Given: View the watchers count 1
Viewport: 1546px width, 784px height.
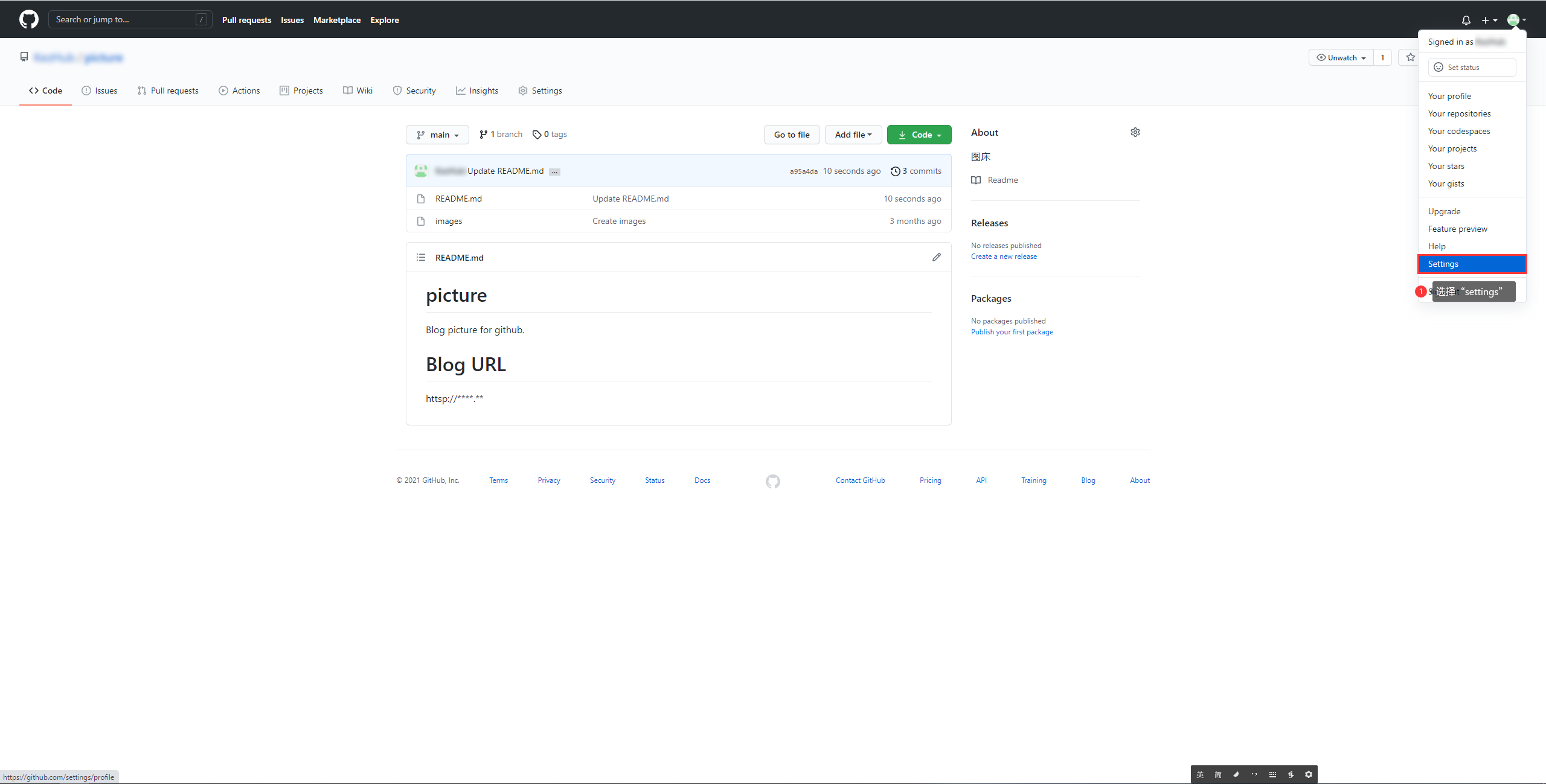Looking at the screenshot, I should 1382,57.
